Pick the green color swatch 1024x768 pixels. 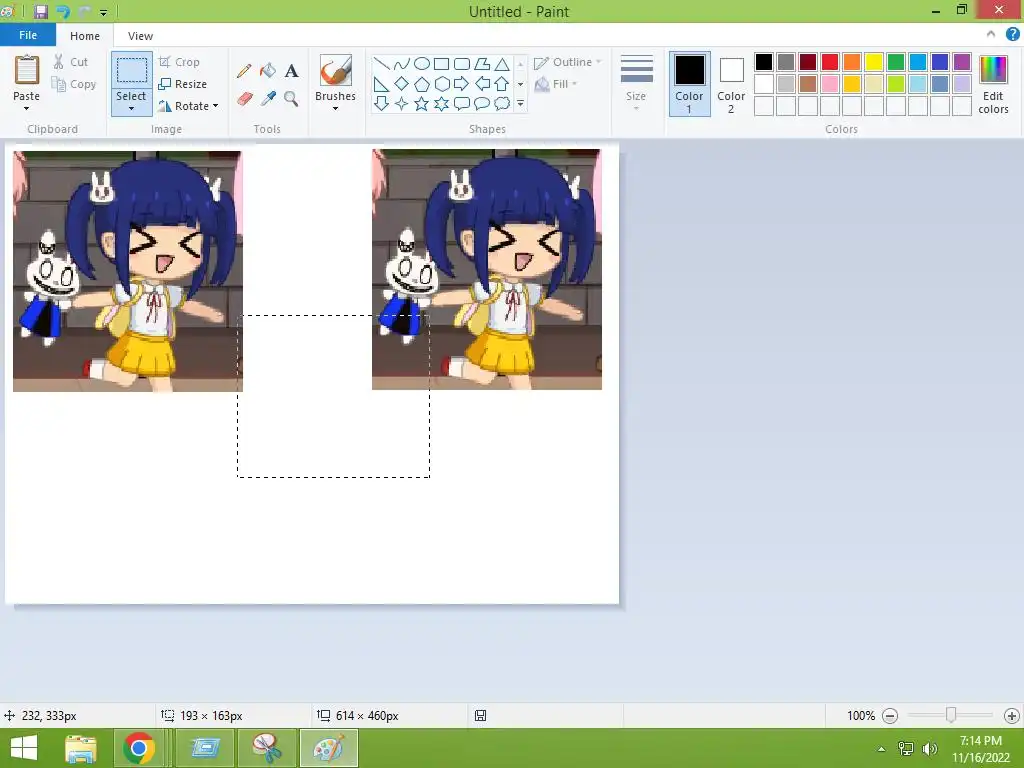tap(896, 62)
